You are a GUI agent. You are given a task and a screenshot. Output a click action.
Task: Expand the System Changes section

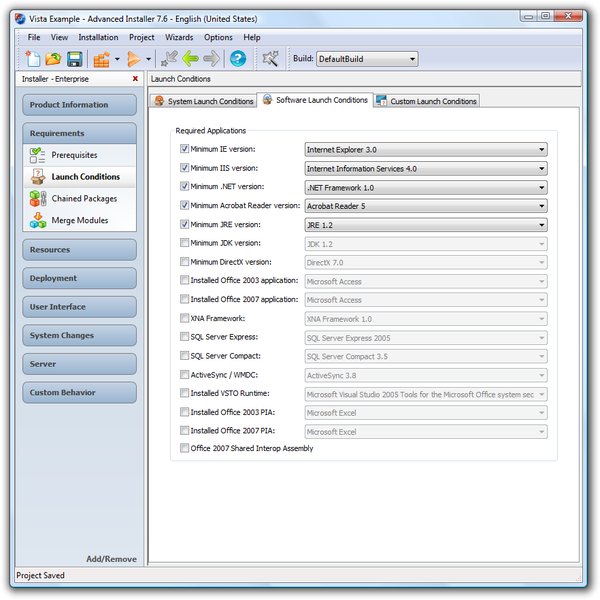pos(80,335)
